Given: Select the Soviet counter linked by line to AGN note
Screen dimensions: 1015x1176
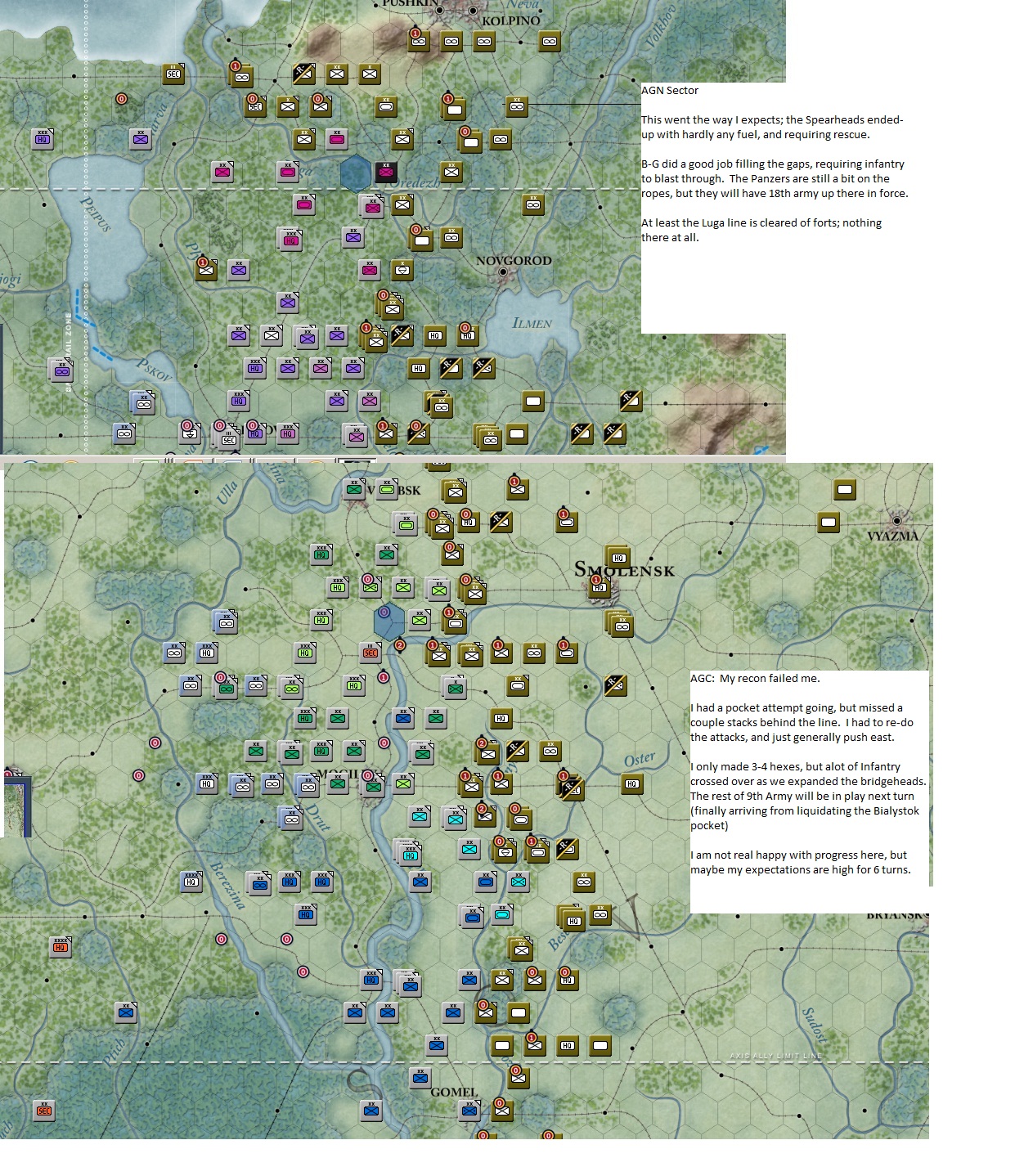Looking at the screenshot, I should pyautogui.click(x=517, y=105).
